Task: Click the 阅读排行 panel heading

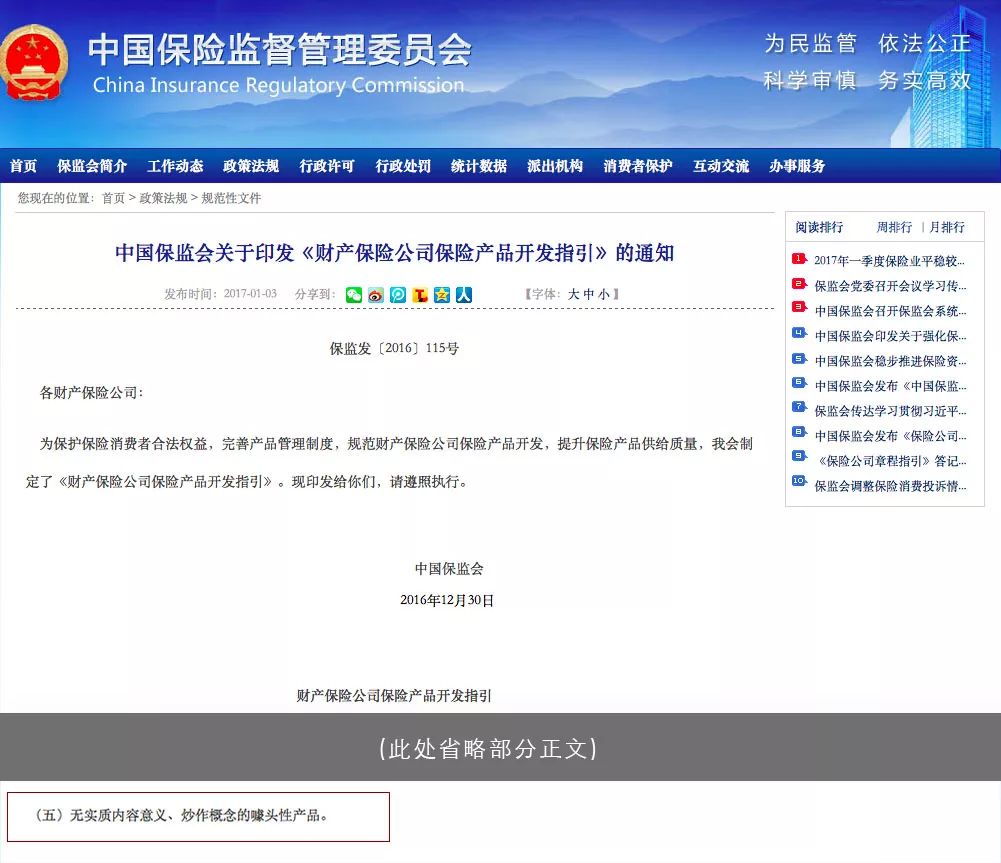Action: pos(819,227)
